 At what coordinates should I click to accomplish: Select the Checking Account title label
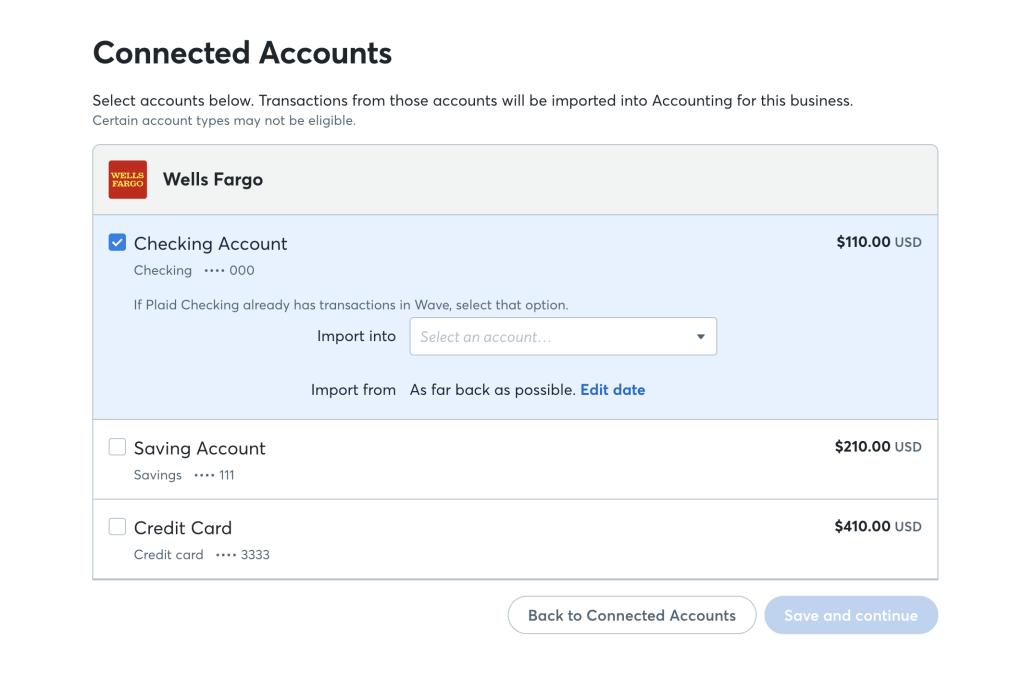(x=210, y=244)
